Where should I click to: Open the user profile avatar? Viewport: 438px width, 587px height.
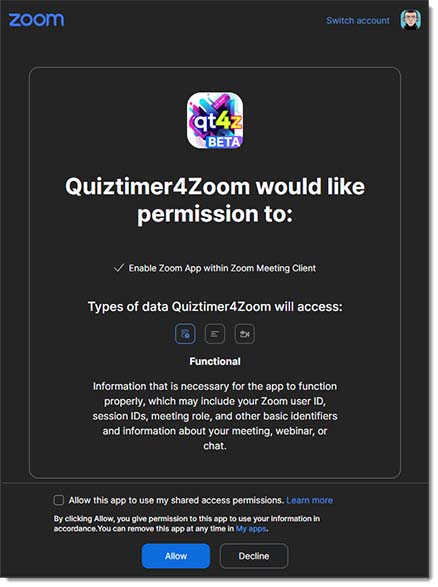tap(411, 20)
